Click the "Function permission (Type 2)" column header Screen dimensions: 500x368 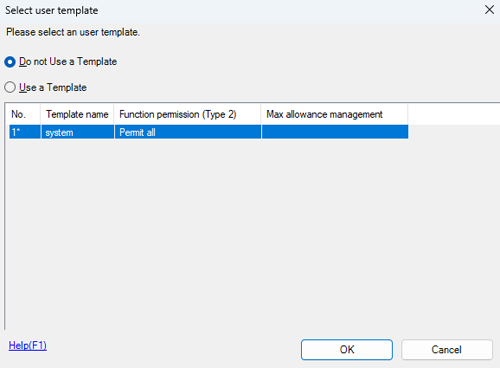click(187, 114)
